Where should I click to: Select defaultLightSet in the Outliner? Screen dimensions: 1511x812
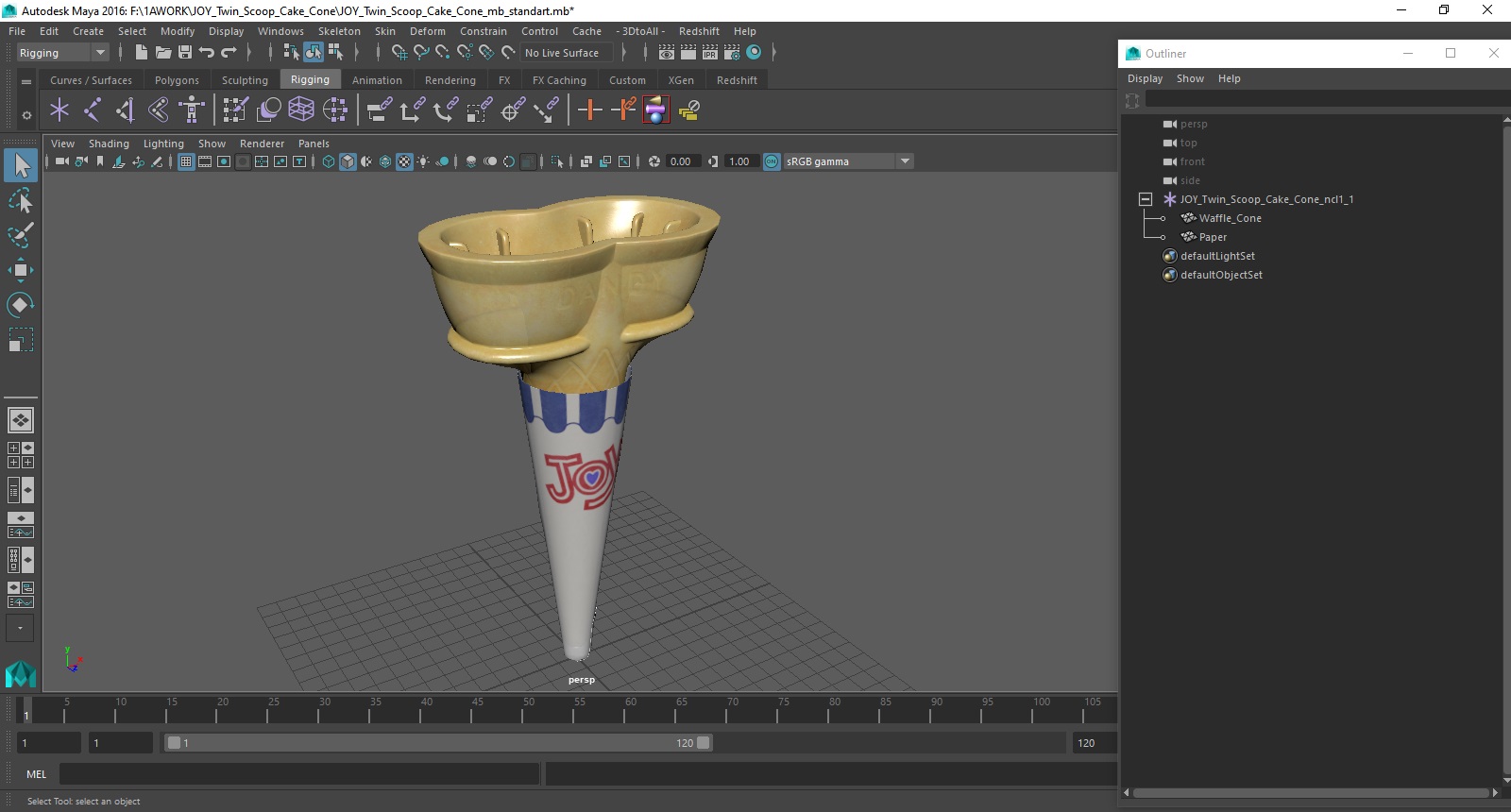pos(1217,256)
